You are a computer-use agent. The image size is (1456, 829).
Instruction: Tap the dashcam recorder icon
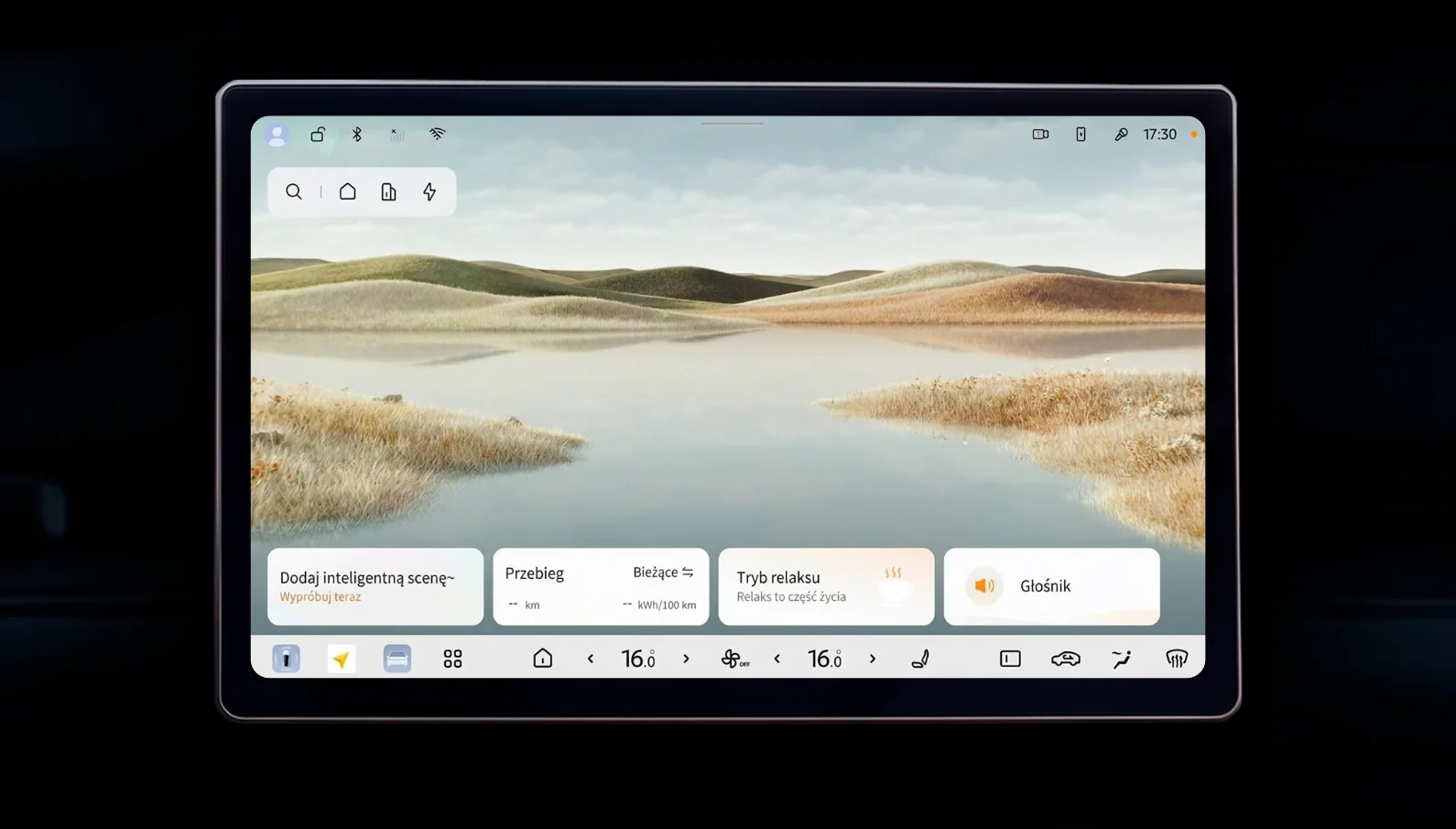point(1040,135)
